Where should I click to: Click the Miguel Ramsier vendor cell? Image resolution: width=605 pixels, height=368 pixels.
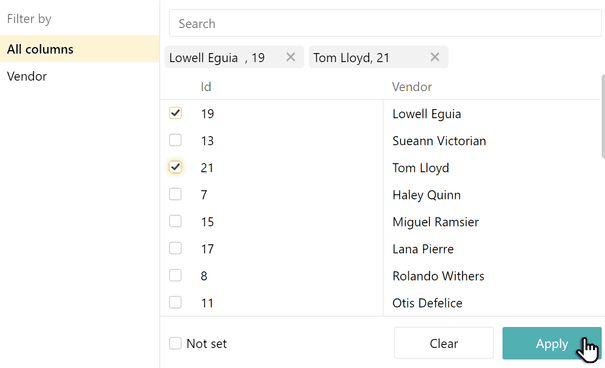pyautogui.click(x=435, y=222)
